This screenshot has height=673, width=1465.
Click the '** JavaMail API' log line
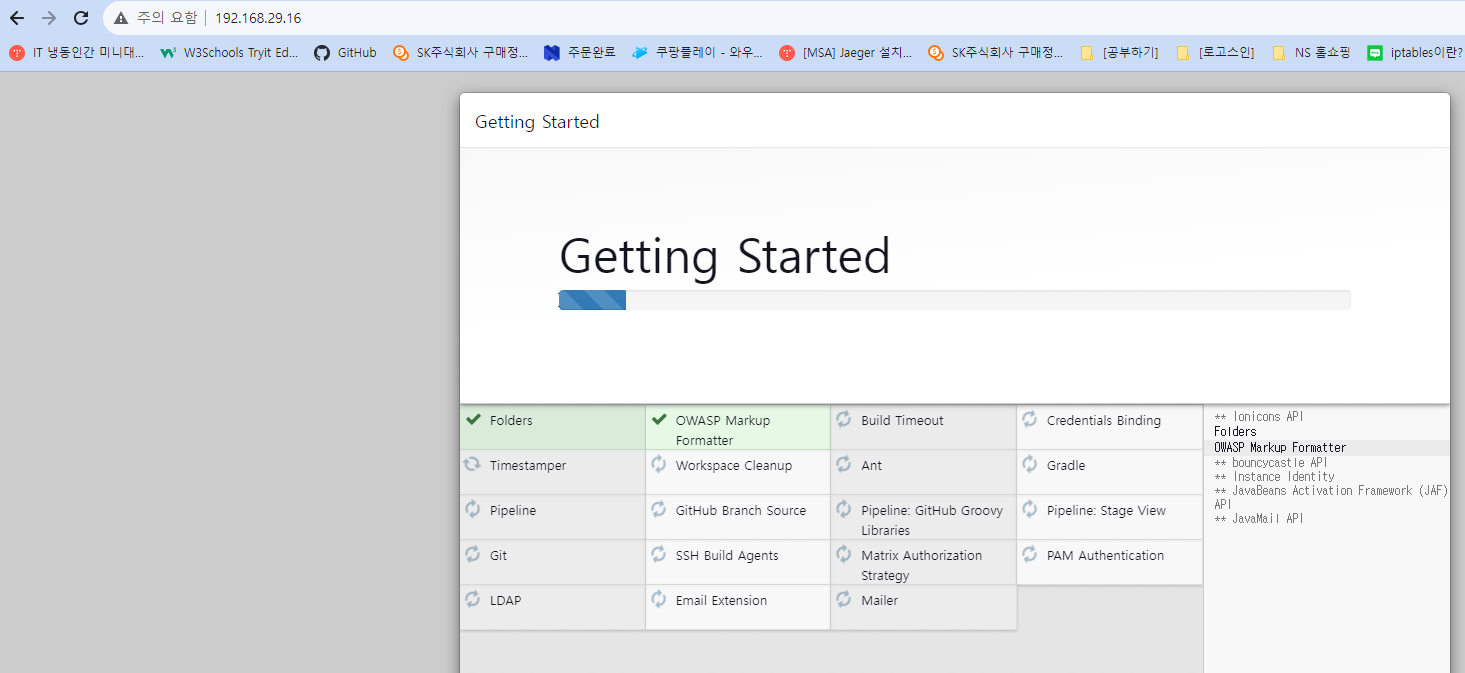click(x=1259, y=519)
